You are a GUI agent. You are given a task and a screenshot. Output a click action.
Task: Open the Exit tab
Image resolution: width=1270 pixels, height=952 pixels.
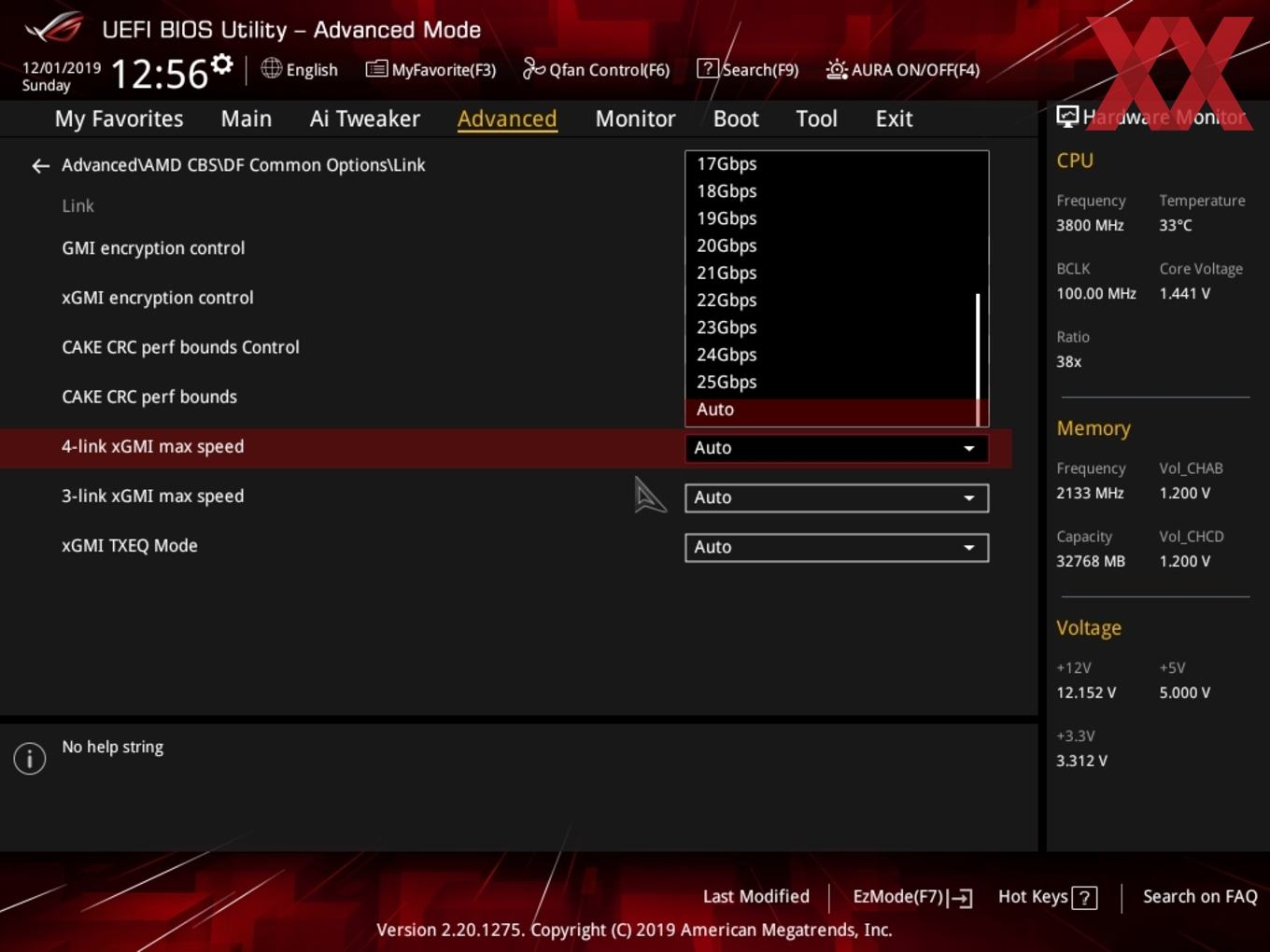(x=894, y=119)
